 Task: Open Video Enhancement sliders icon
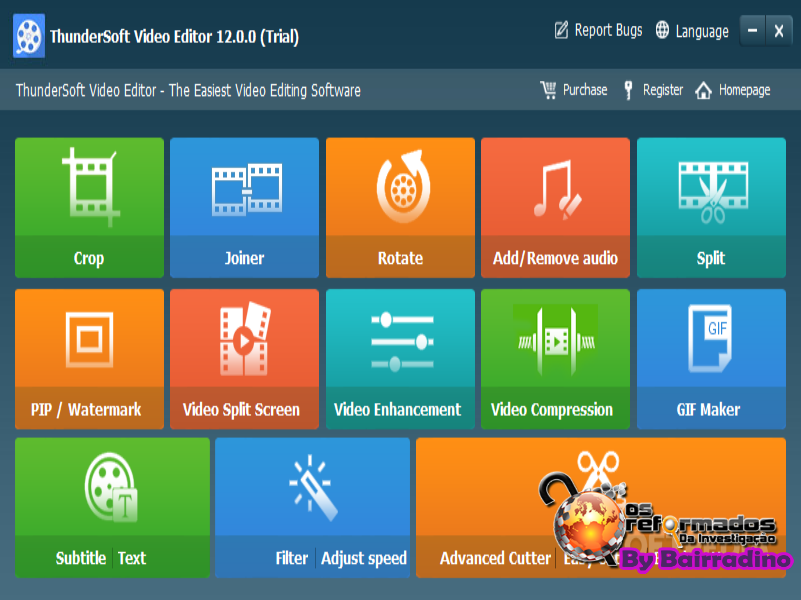coord(402,342)
